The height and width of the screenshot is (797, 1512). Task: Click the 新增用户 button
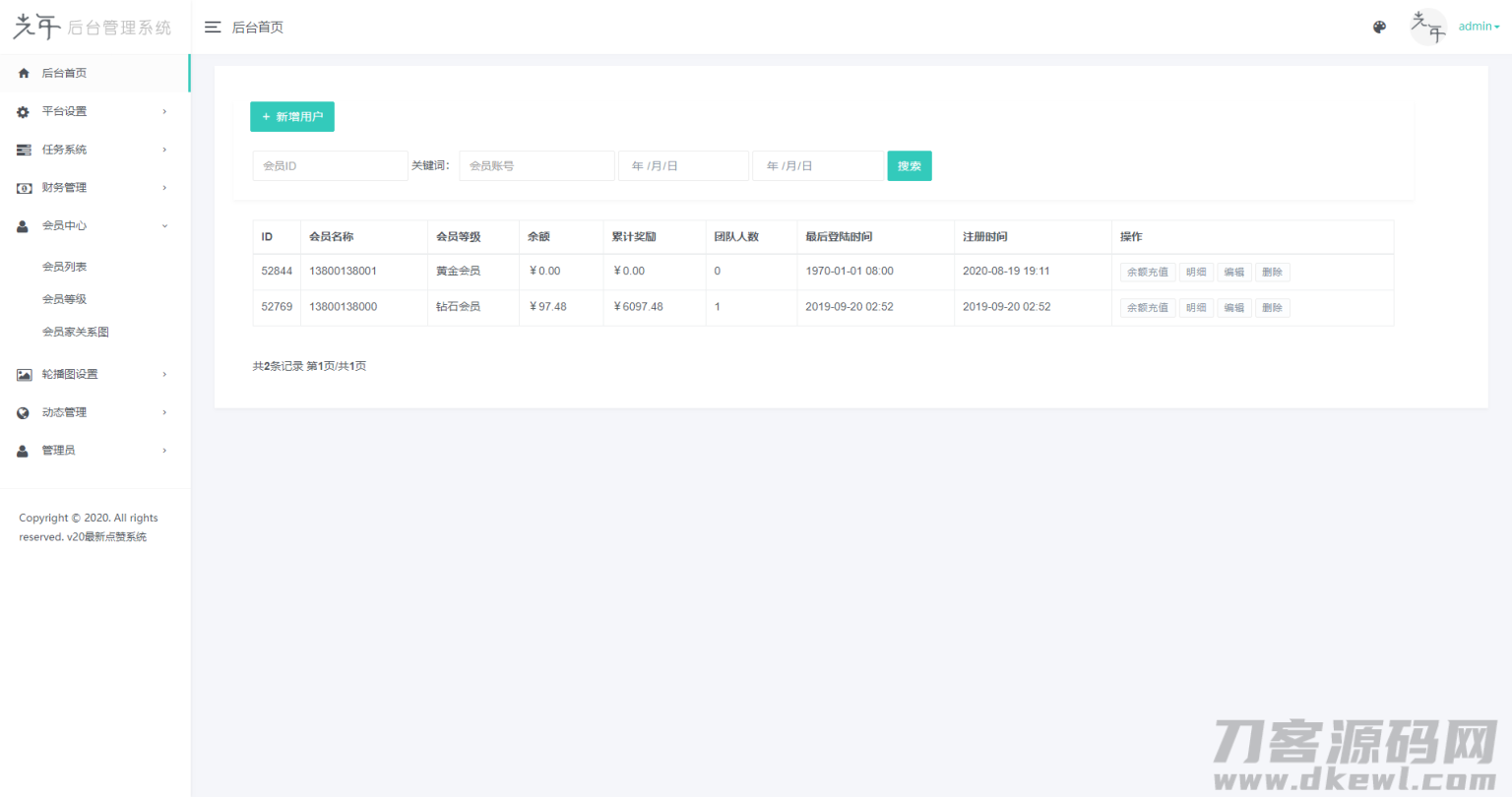[292, 117]
